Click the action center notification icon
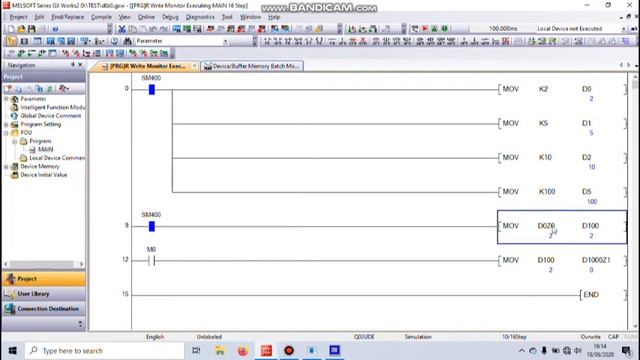Screen dimensions: 640x360 (x=627, y=351)
